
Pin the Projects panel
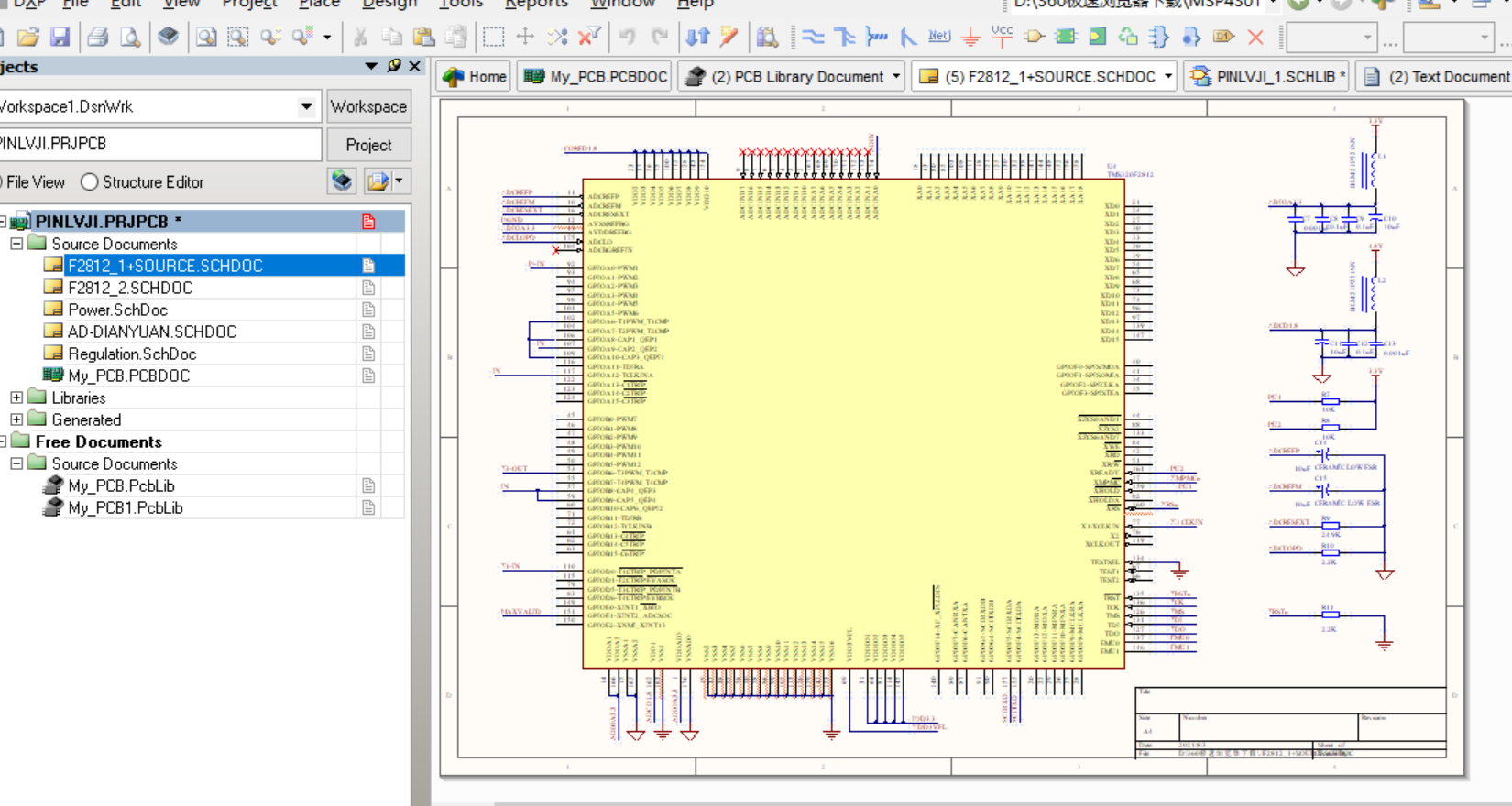coord(394,66)
